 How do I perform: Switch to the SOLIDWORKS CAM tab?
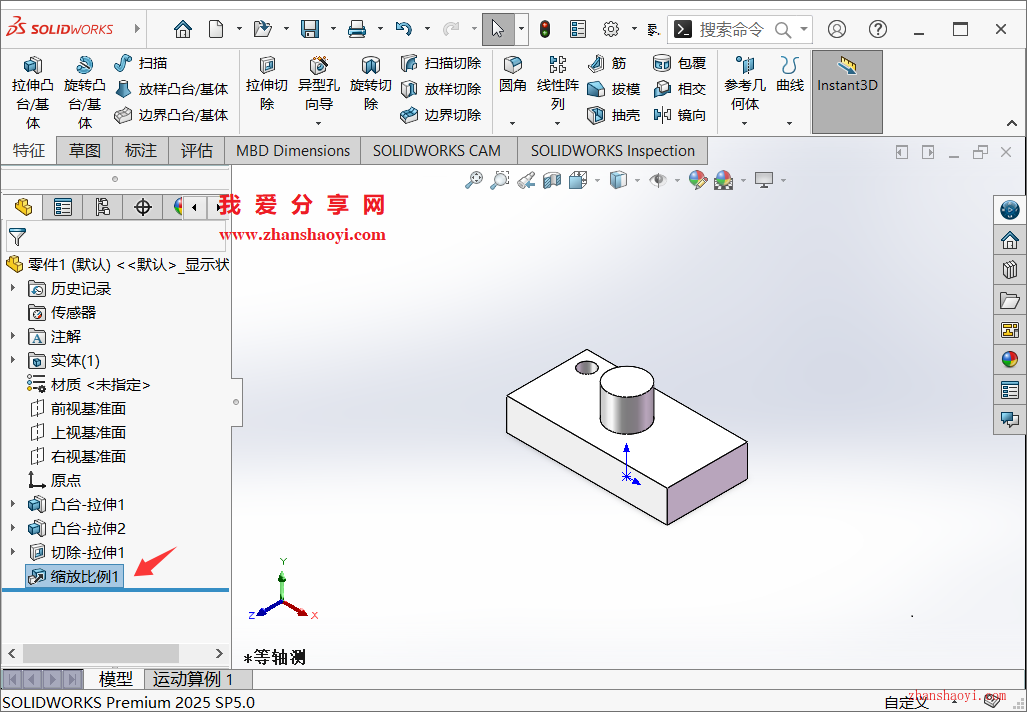[x=437, y=151]
